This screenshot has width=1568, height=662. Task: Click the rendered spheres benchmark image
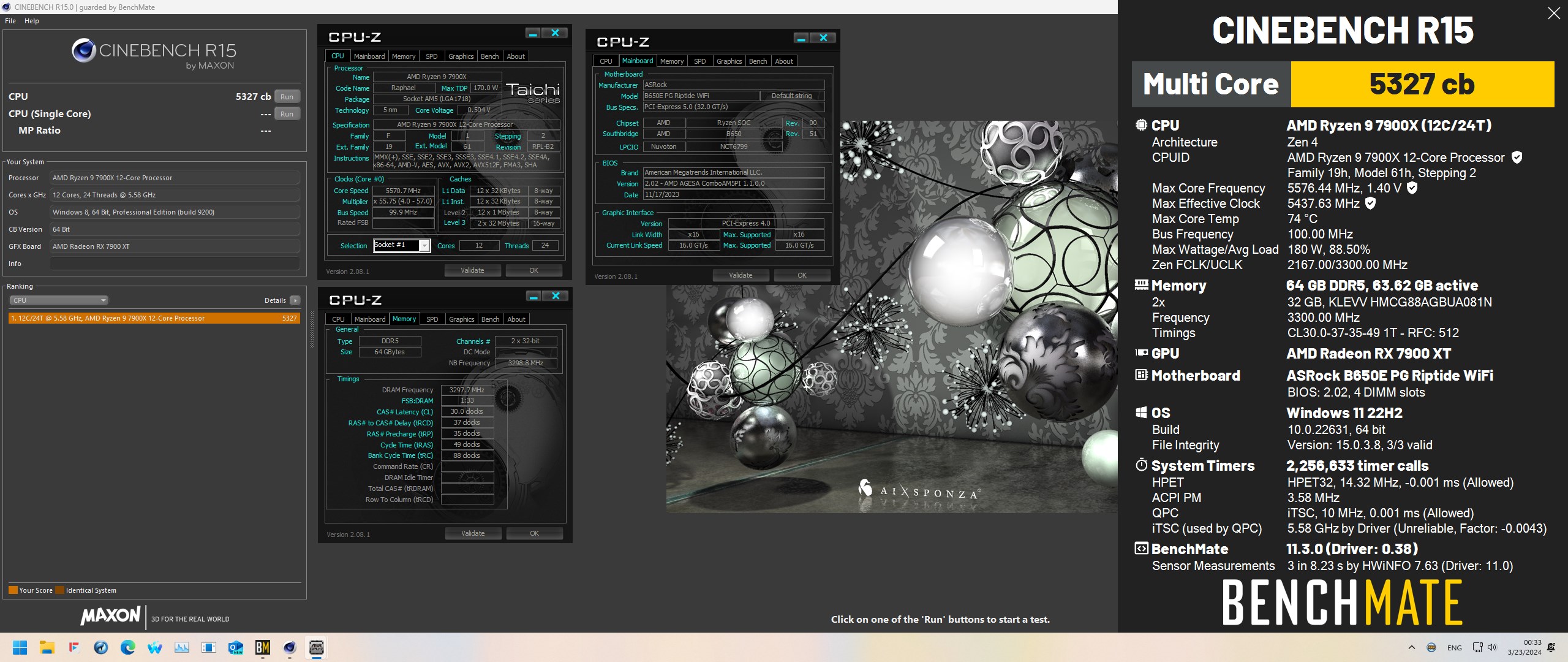pyautogui.click(x=892, y=316)
